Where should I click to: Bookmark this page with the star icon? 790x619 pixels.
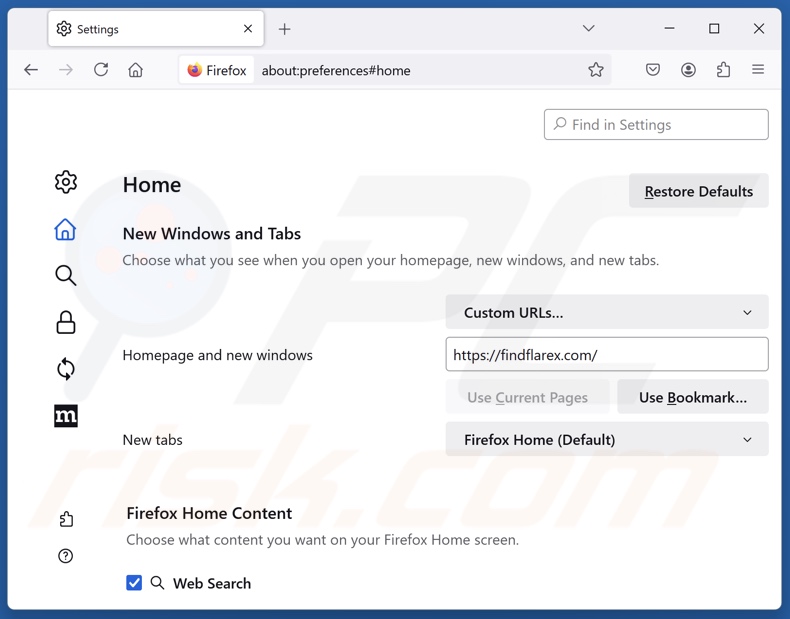(x=596, y=70)
